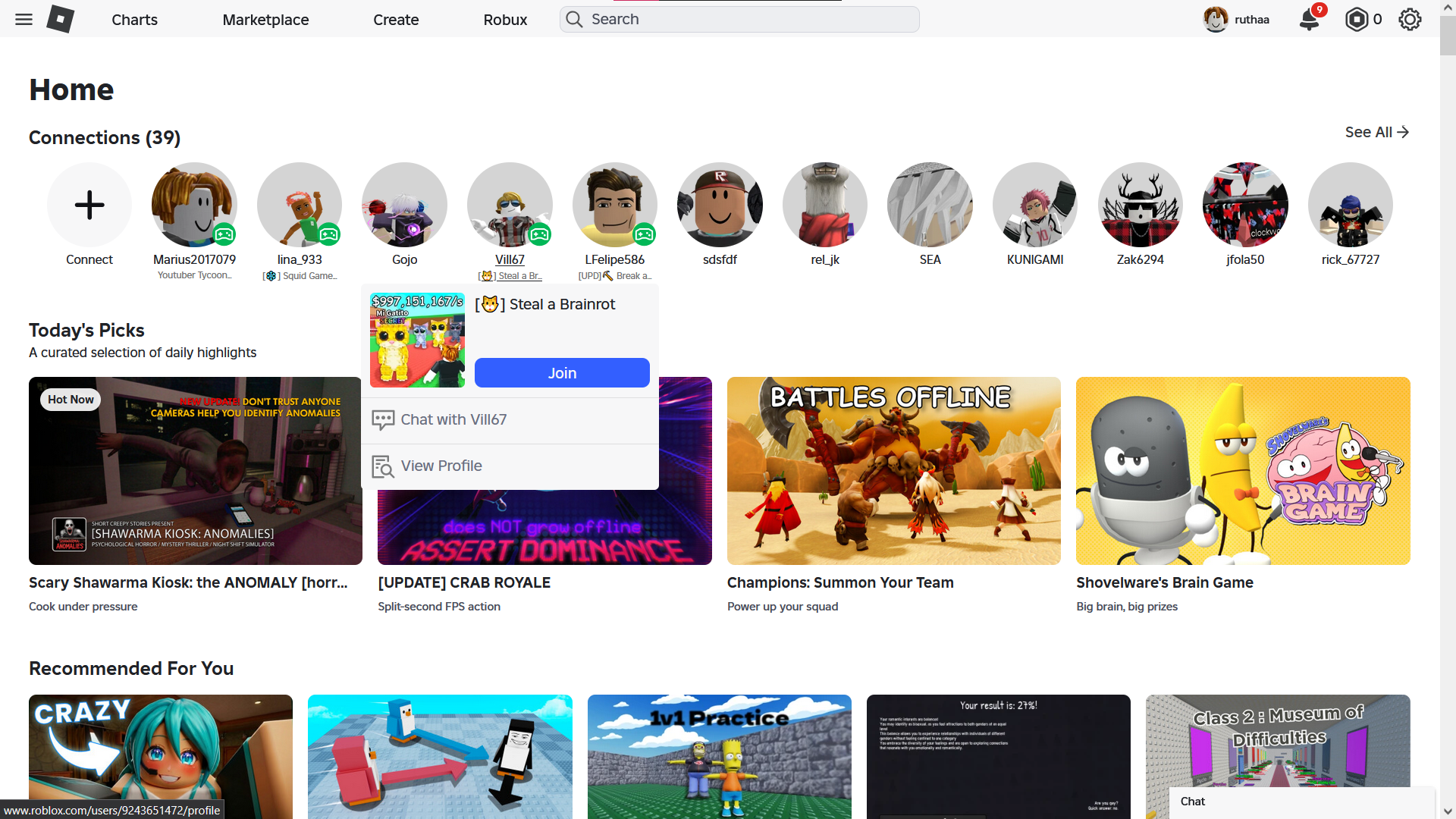Screen dimensions: 1456x819
Task: Click the View Profile magnifier icon
Action: [383, 466]
